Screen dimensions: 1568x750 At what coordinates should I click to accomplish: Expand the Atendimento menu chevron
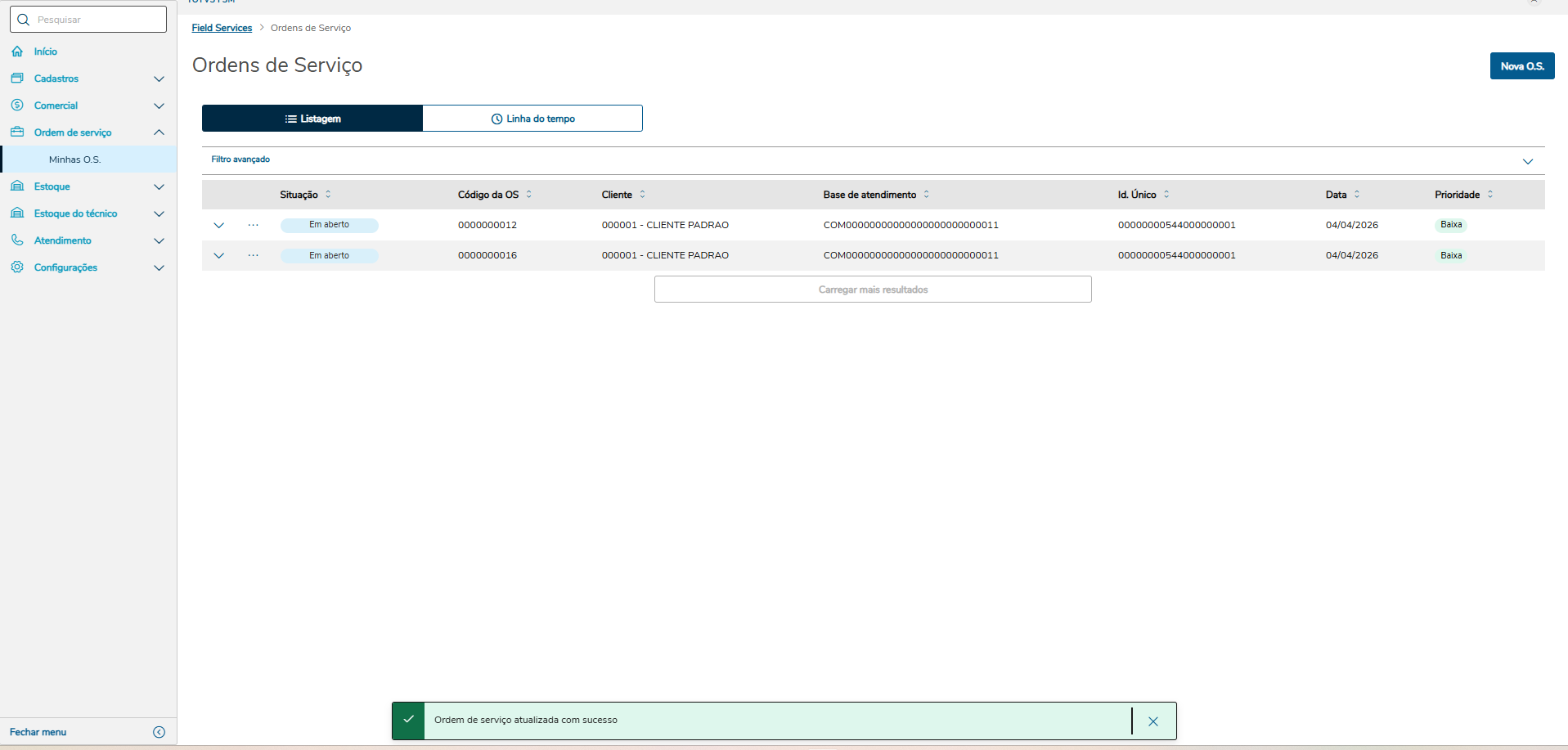159,240
